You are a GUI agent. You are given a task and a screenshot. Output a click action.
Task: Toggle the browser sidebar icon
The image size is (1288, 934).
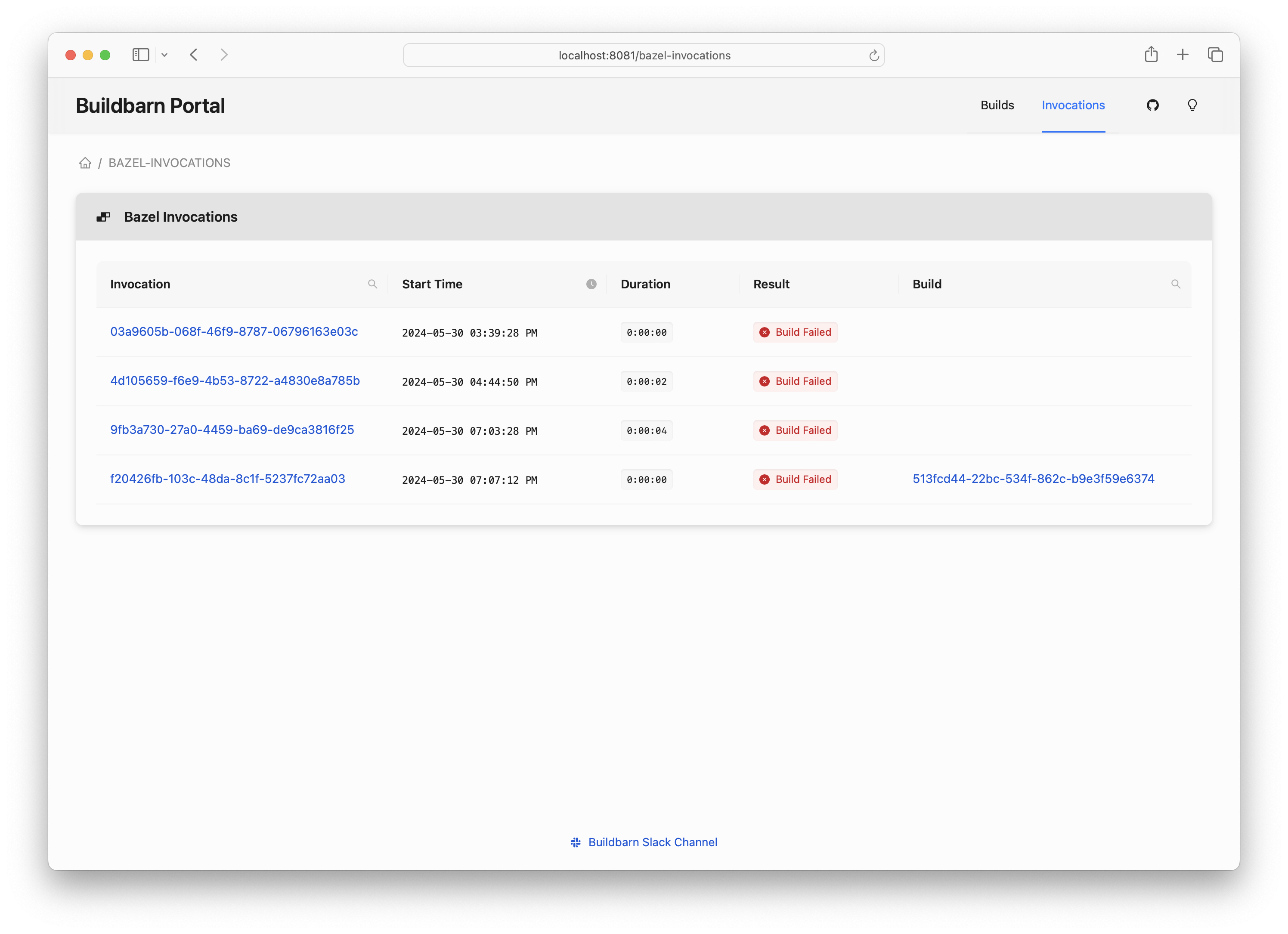pos(140,55)
